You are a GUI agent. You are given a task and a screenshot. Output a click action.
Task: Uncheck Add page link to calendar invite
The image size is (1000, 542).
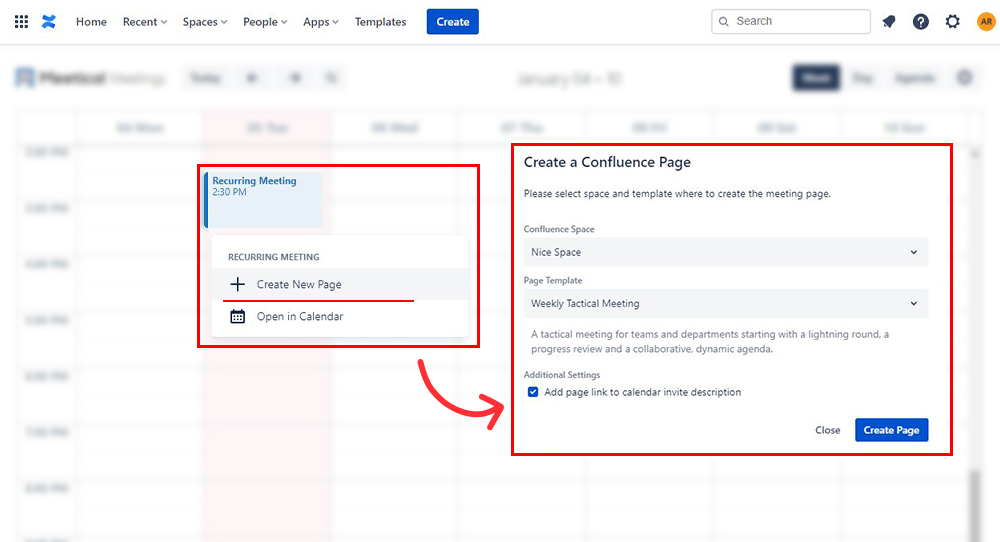click(x=533, y=392)
